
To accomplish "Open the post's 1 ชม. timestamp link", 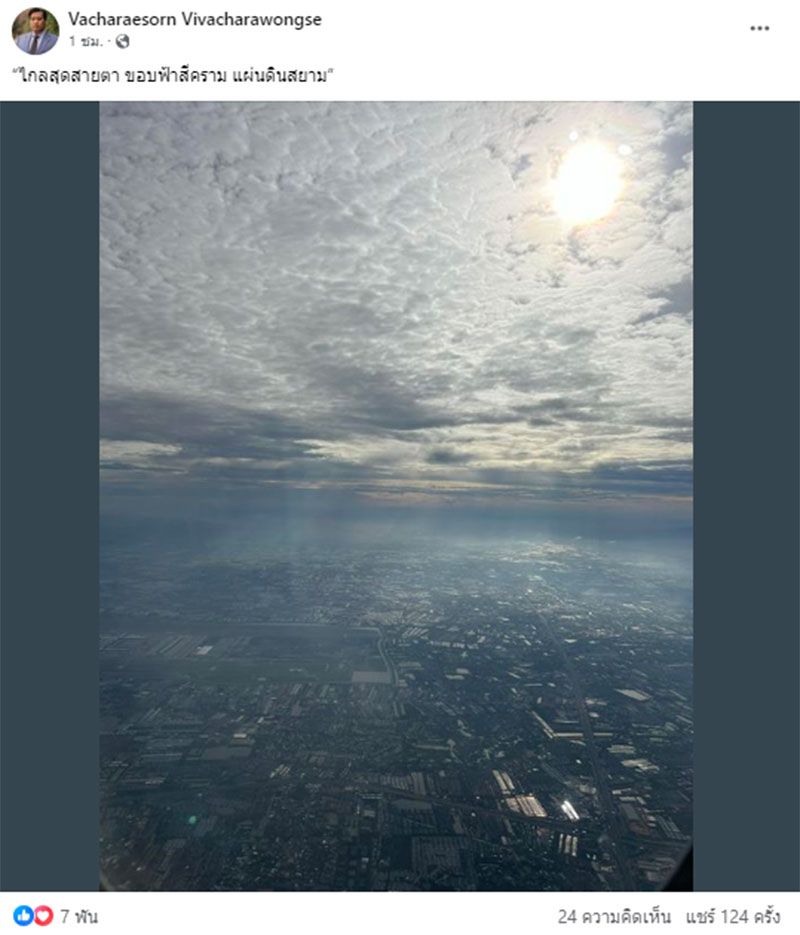I will pos(85,41).
